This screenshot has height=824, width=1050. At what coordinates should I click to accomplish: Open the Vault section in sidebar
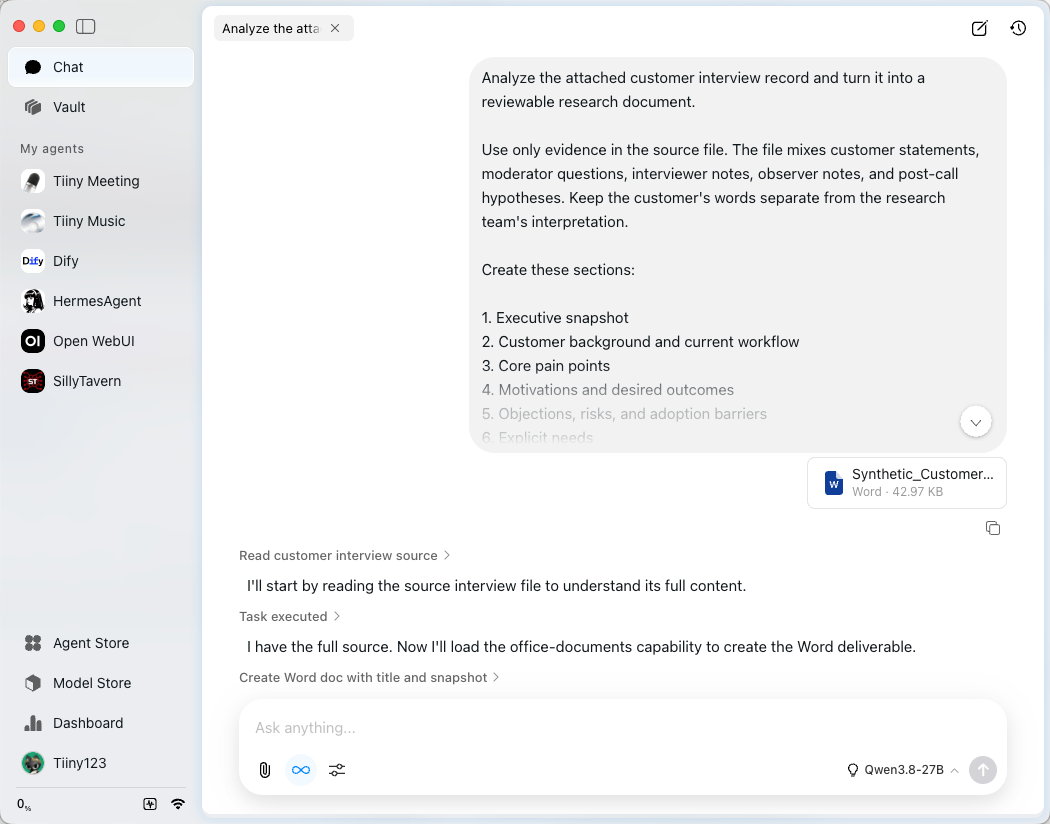100,107
